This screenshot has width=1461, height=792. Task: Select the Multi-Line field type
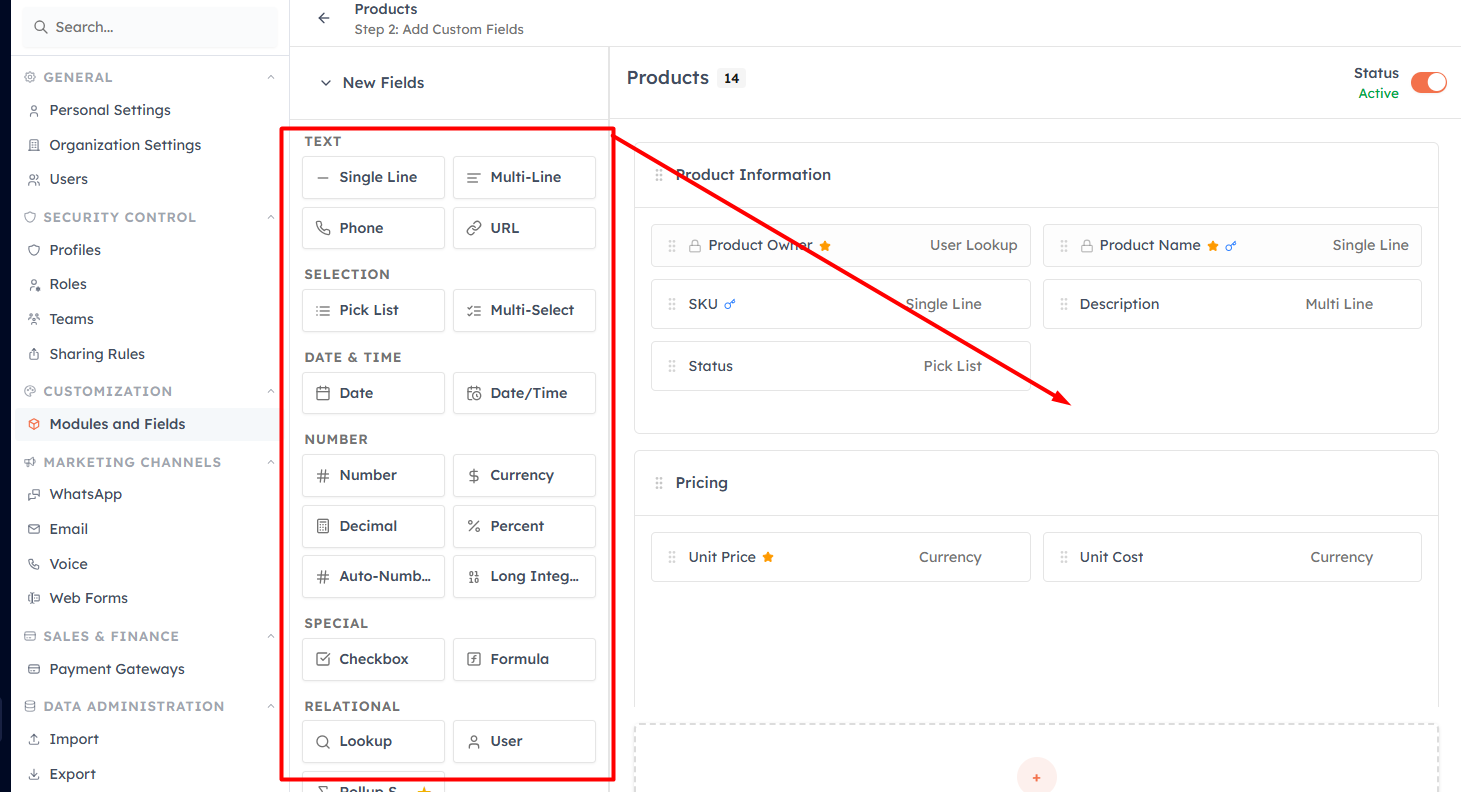click(x=524, y=177)
